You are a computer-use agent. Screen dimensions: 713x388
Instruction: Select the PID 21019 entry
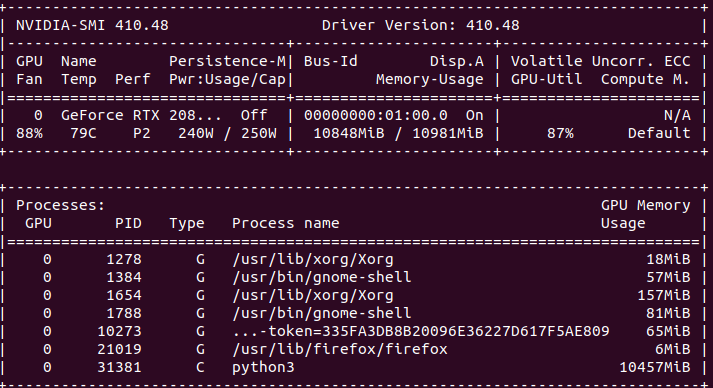[x=119, y=350]
